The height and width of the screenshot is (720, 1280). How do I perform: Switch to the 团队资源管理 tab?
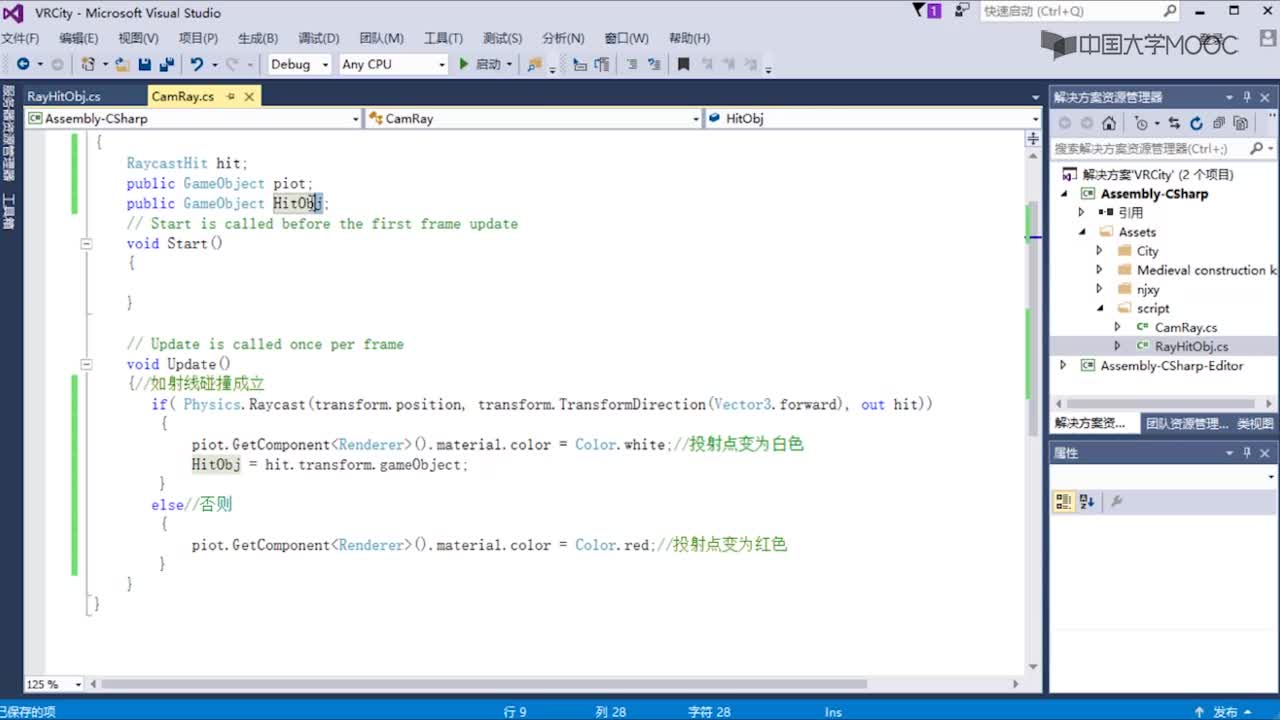click(x=1186, y=423)
